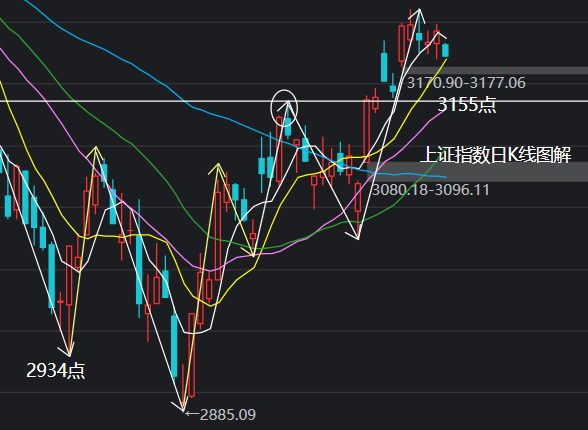Click the 上证指数日K线图解 title text
The width and height of the screenshot is (588, 430).
tap(495, 155)
